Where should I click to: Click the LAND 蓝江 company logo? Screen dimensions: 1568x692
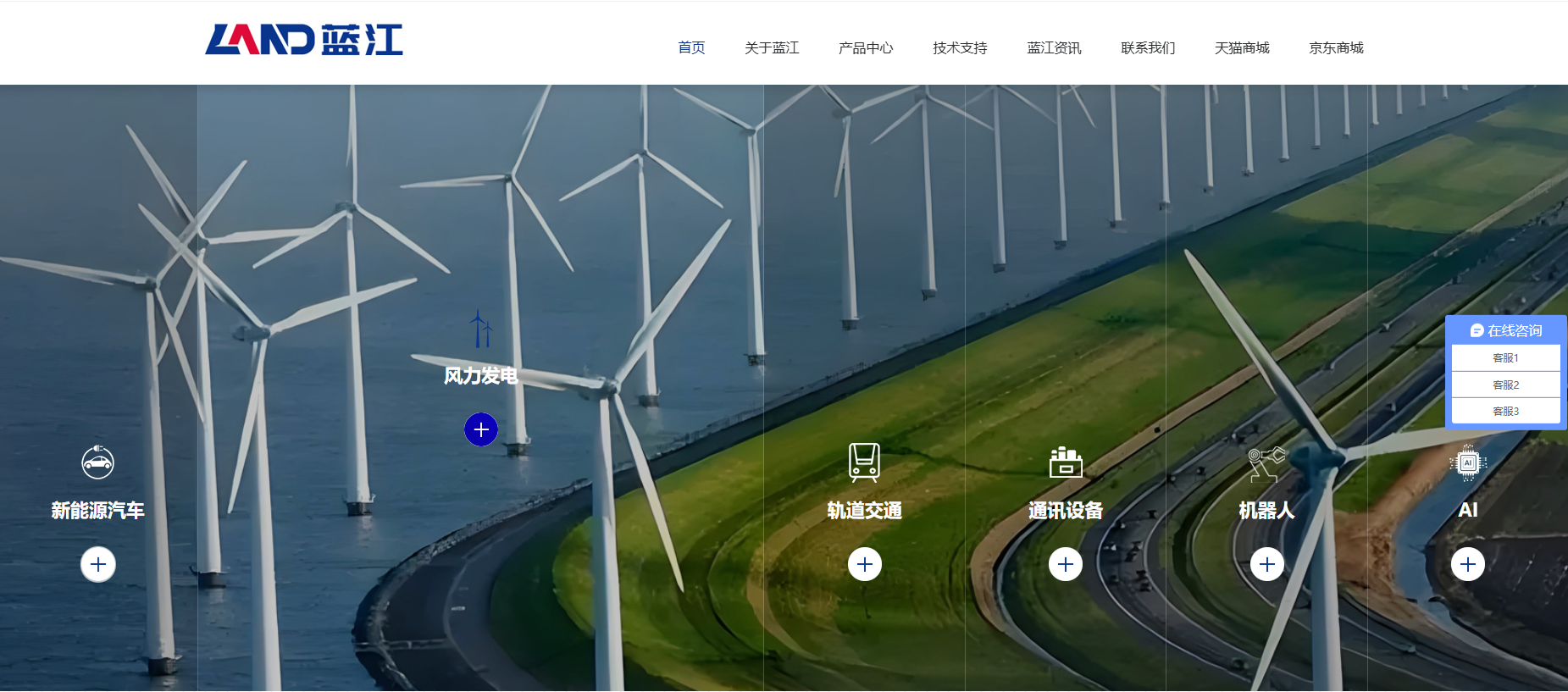coord(303,40)
